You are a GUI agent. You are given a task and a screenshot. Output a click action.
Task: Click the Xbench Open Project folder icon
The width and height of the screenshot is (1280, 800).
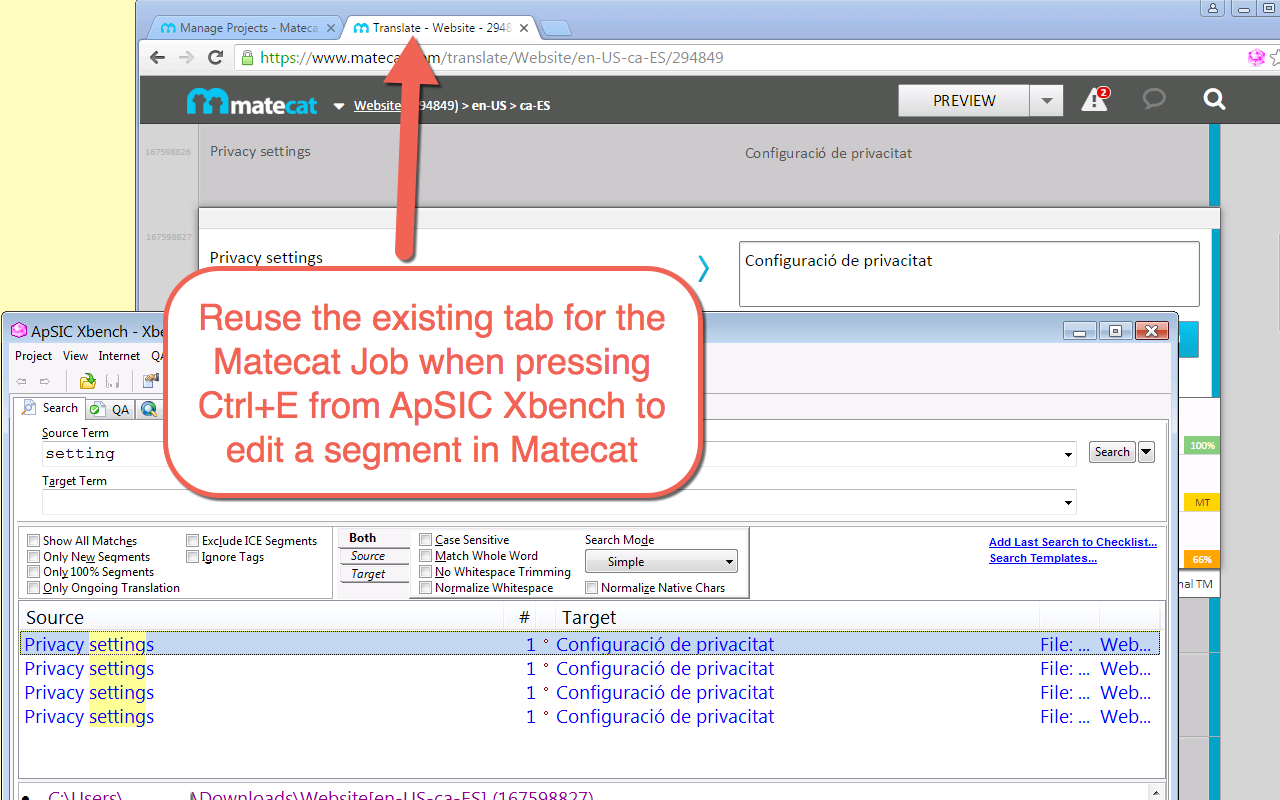87,381
